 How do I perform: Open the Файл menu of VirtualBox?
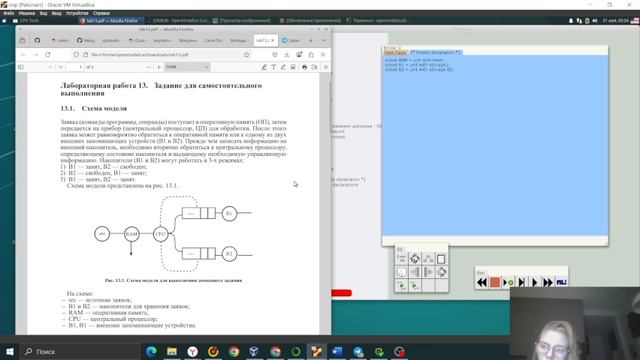coord(9,13)
